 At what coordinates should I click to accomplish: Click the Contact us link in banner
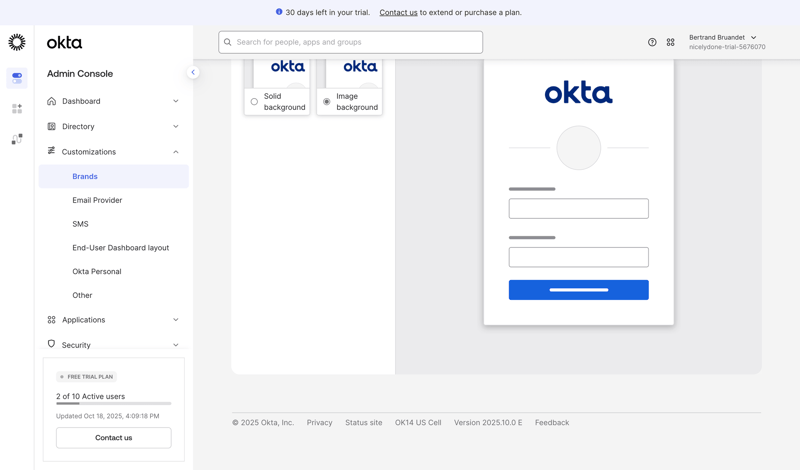click(398, 12)
